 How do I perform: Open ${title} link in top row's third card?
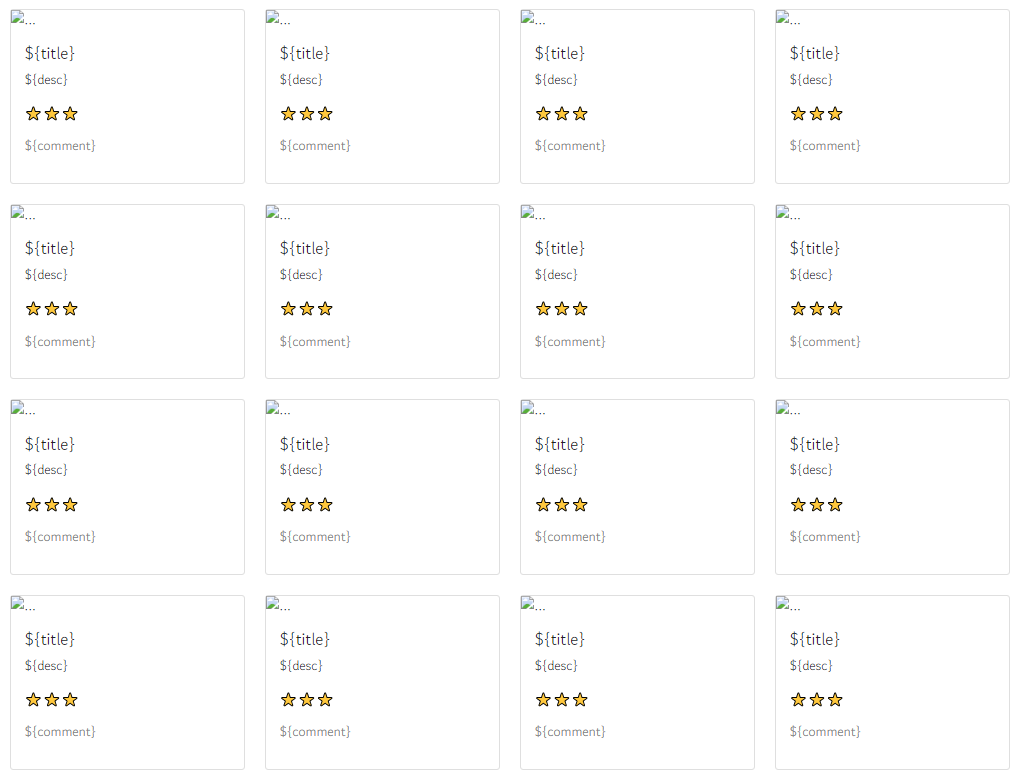(560, 53)
